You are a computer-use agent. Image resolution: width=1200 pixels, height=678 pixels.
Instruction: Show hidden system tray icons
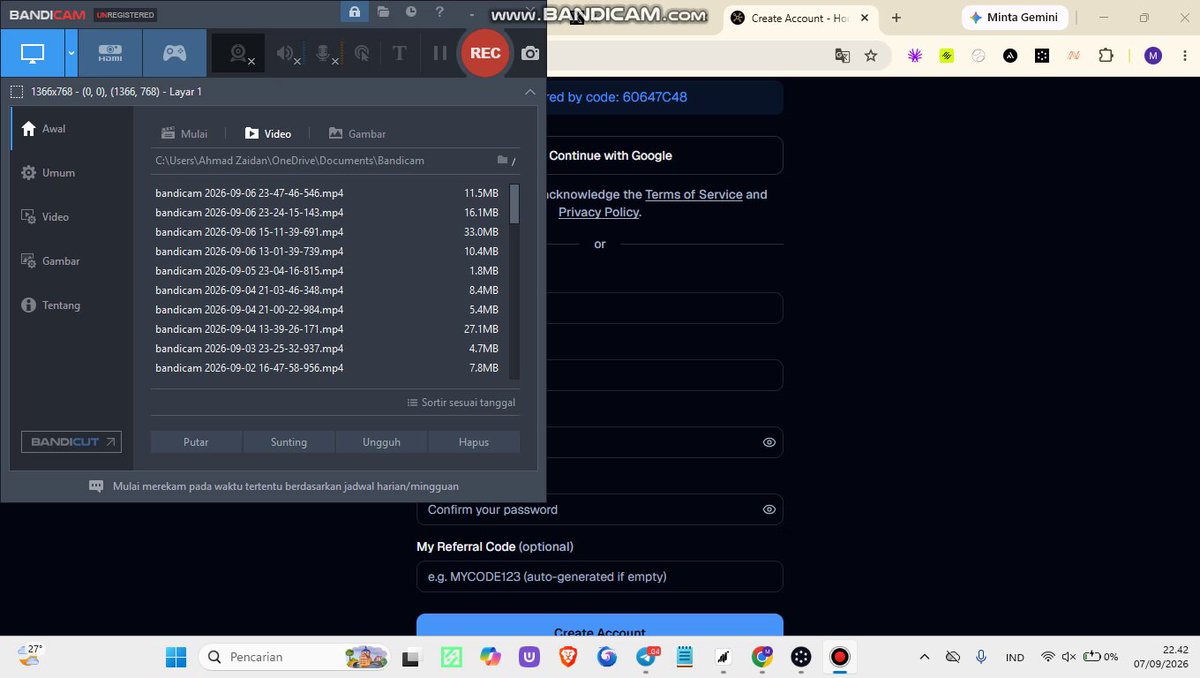(x=924, y=657)
